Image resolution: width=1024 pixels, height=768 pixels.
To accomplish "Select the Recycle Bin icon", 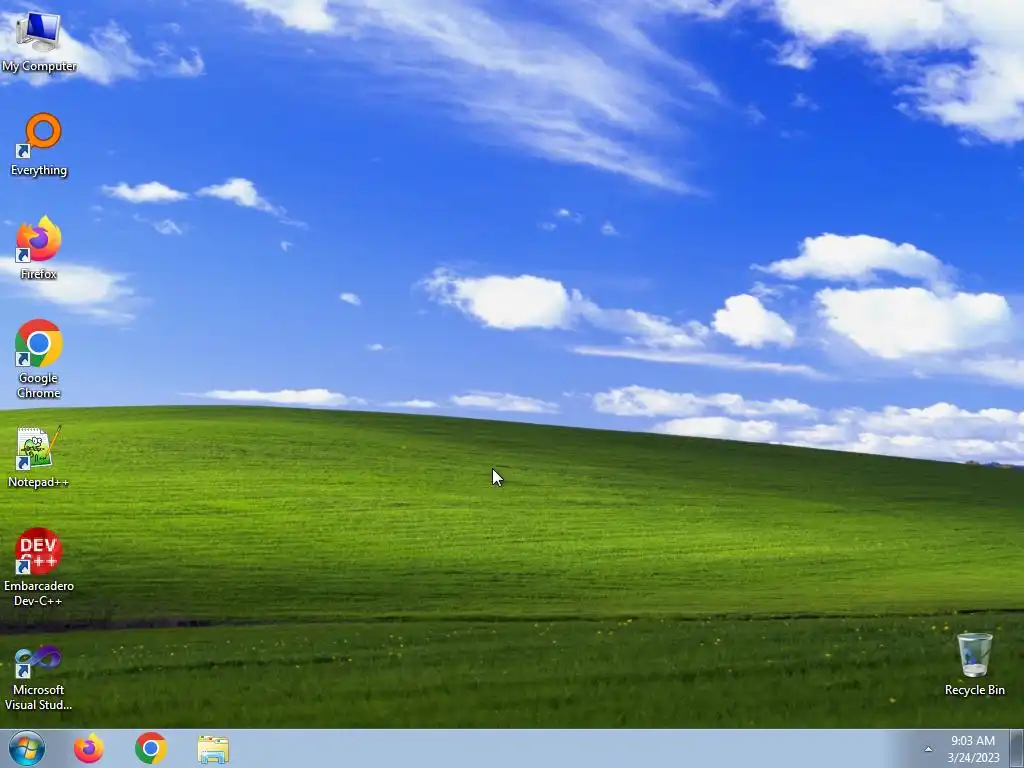I will tap(974, 664).
